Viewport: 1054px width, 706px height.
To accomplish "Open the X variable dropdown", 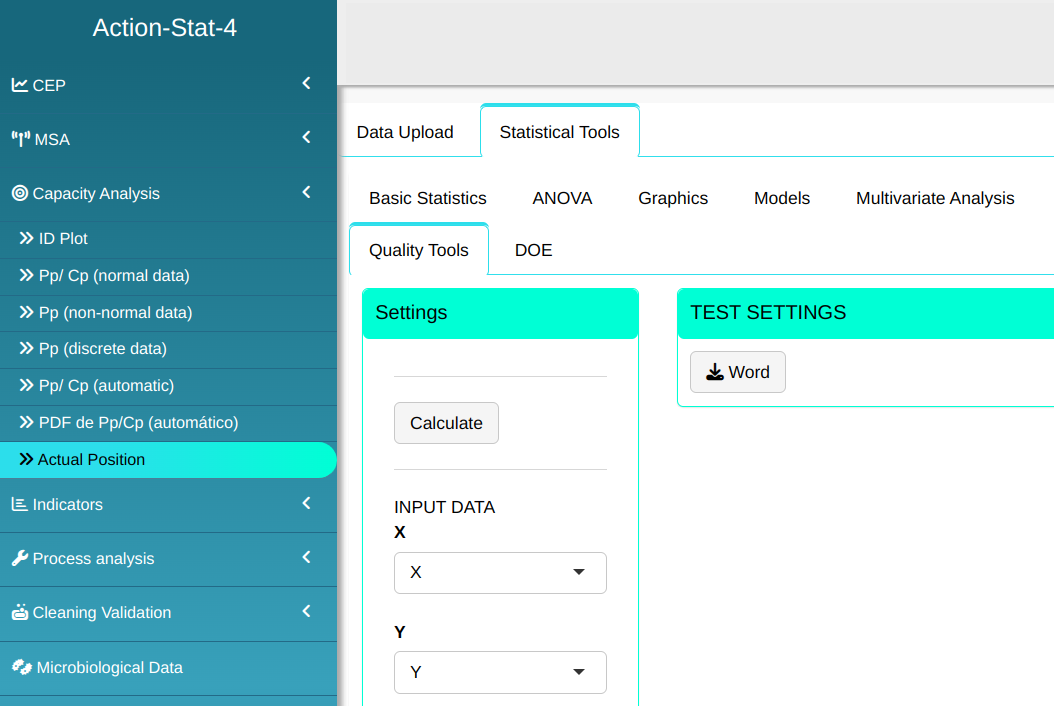I will (x=500, y=573).
